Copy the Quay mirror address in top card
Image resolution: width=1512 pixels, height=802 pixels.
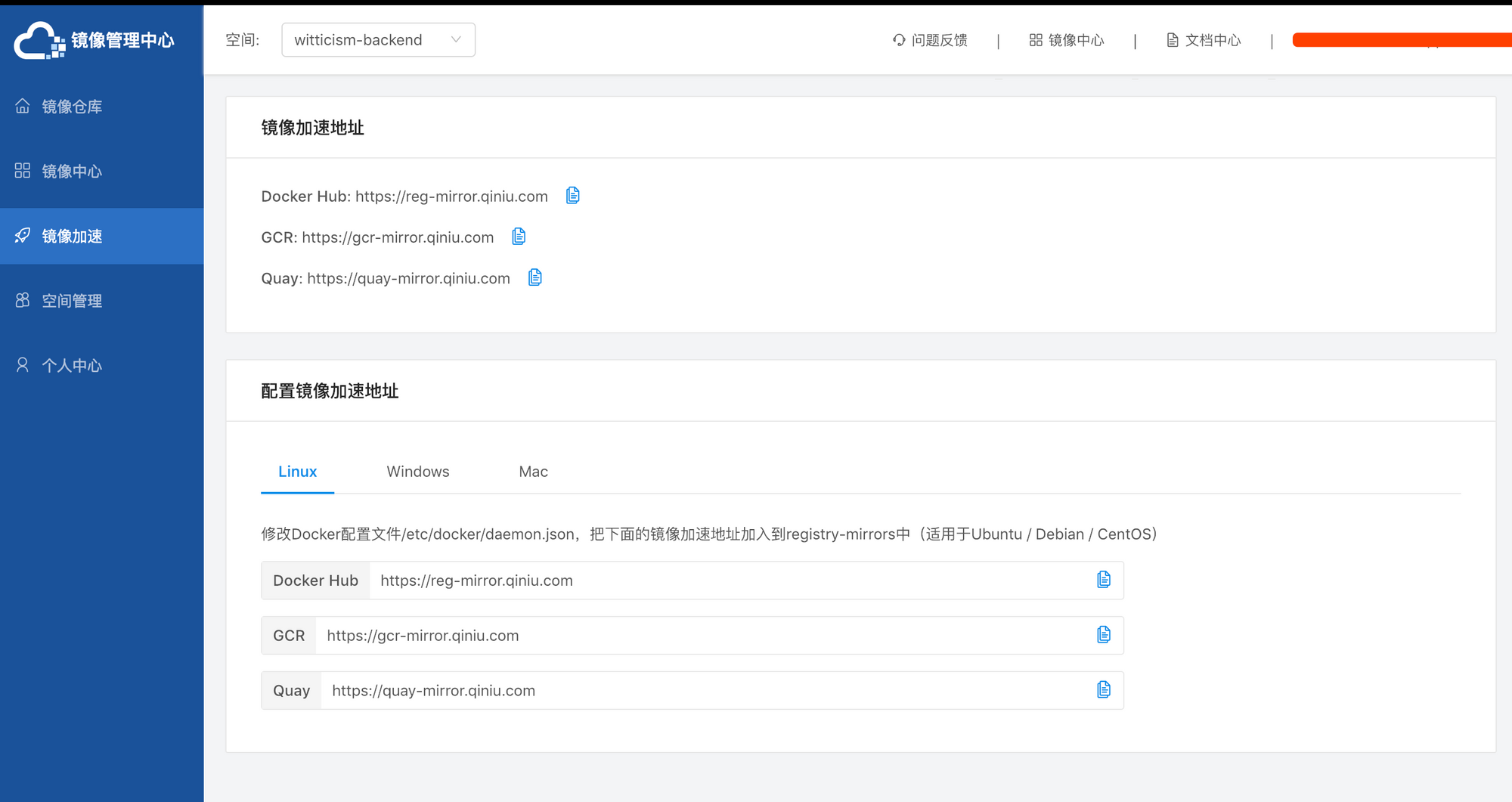[535, 277]
